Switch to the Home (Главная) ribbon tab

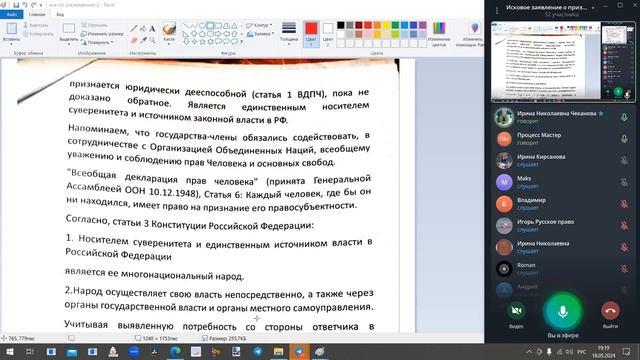tap(37, 14)
